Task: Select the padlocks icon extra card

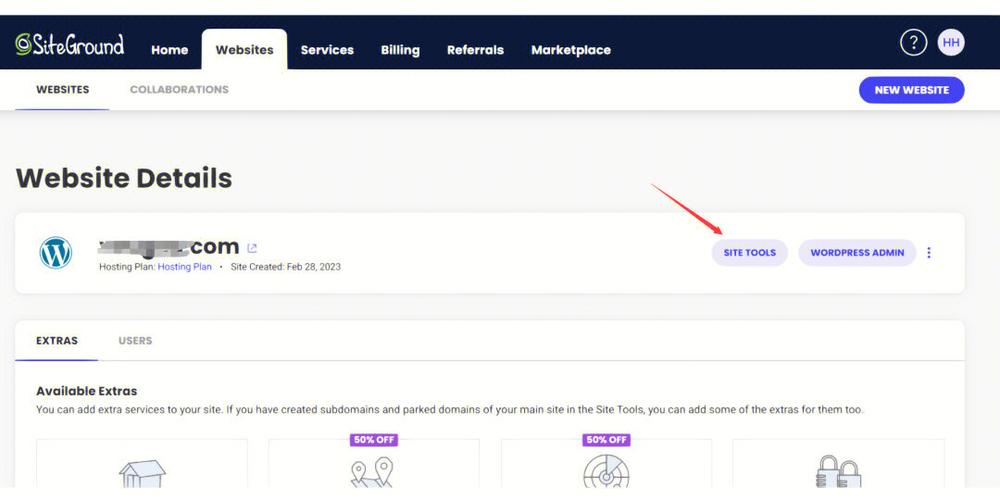Action: click(x=839, y=464)
